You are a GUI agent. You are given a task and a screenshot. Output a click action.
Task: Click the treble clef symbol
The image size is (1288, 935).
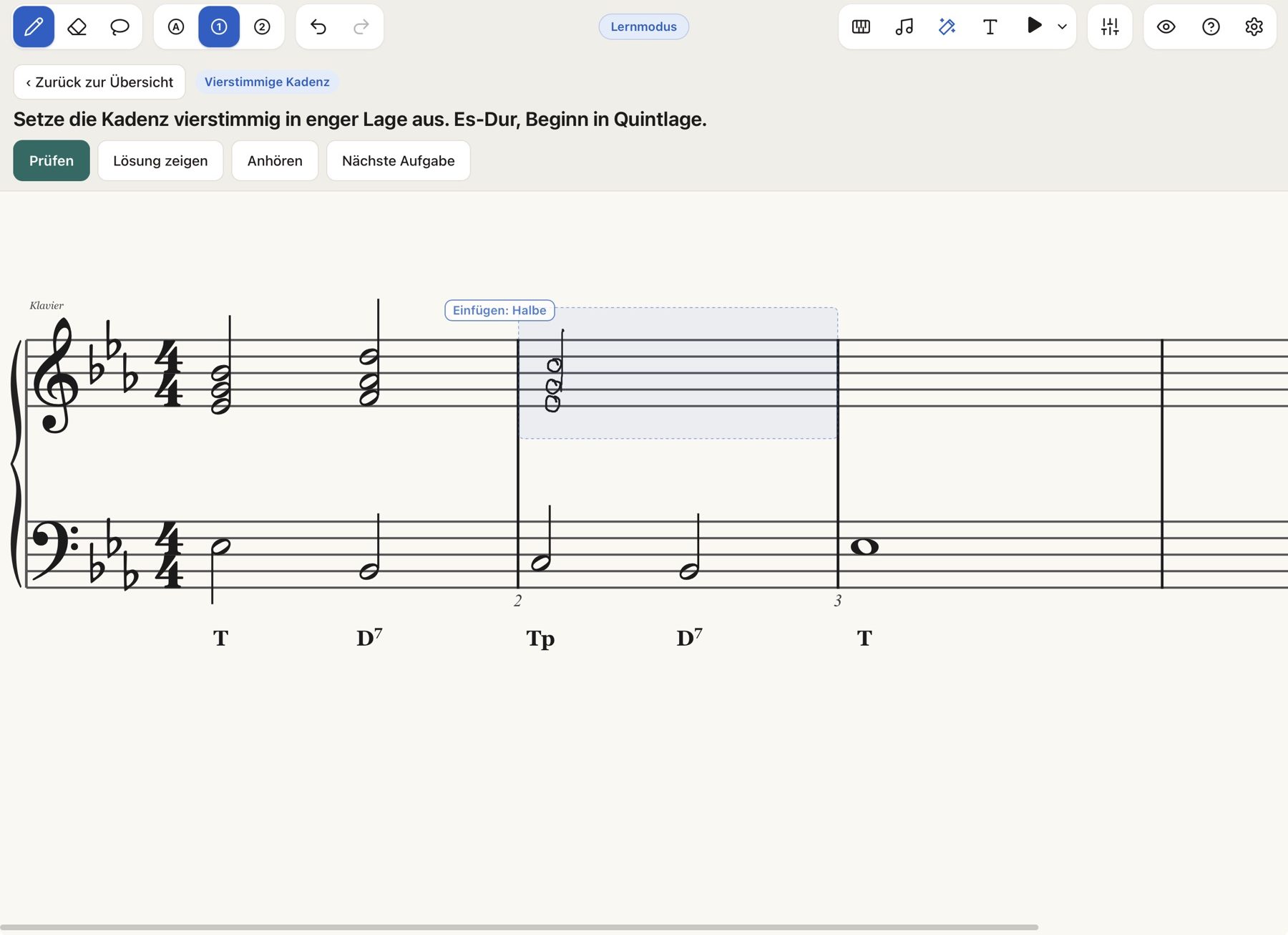56,375
